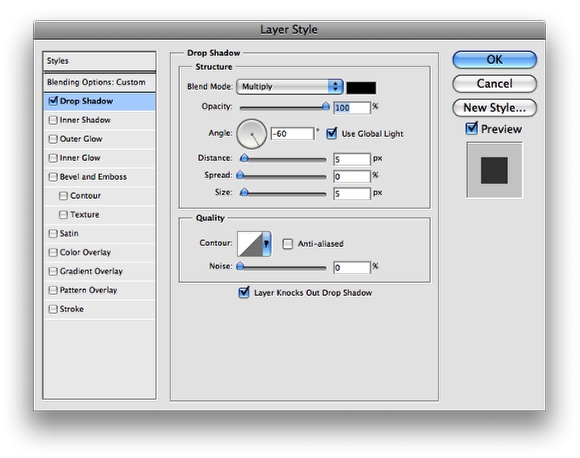Click the black shadow color swatch

coord(361,88)
